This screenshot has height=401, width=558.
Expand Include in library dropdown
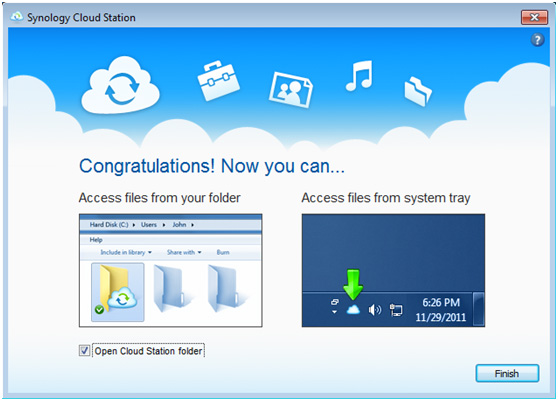click(126, 252)
